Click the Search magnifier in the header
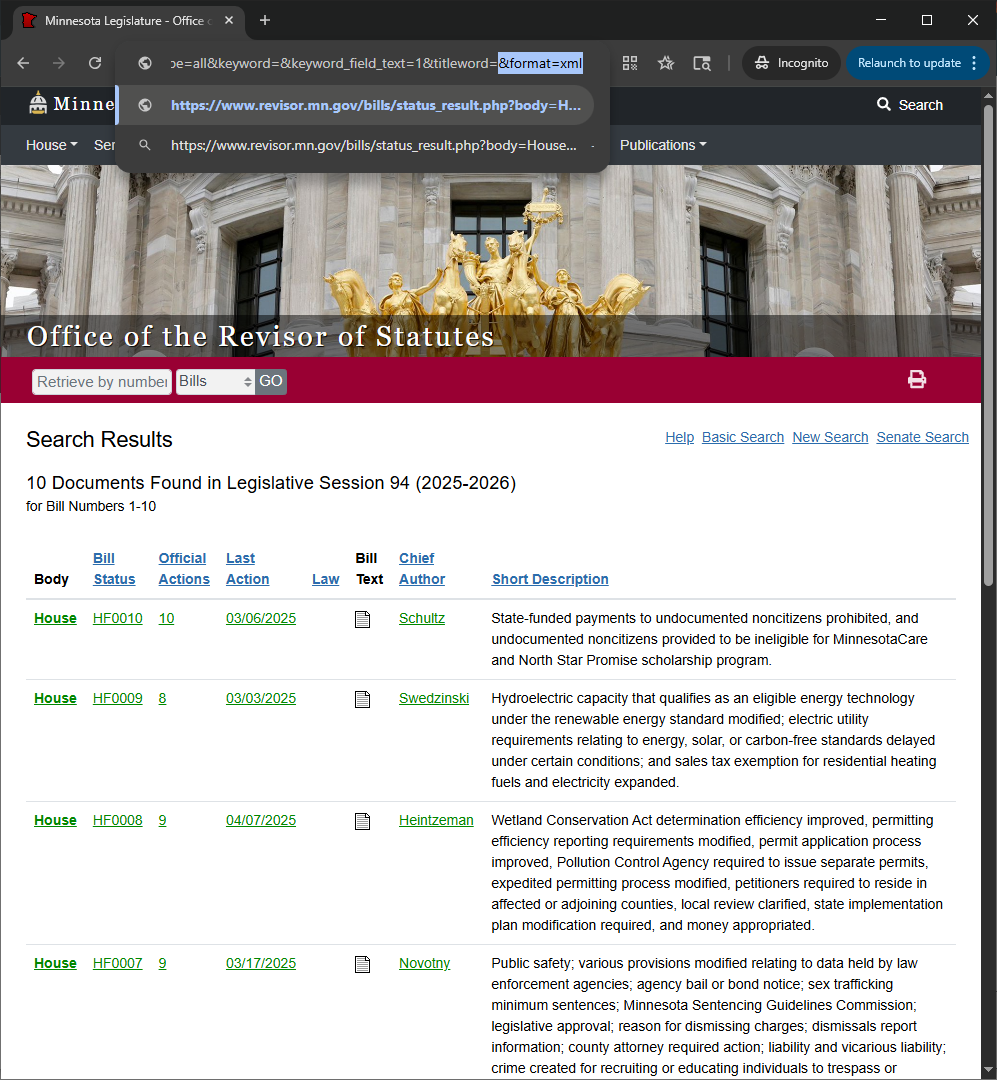The height and width of the screenshot is (1080, 997). 884,104
